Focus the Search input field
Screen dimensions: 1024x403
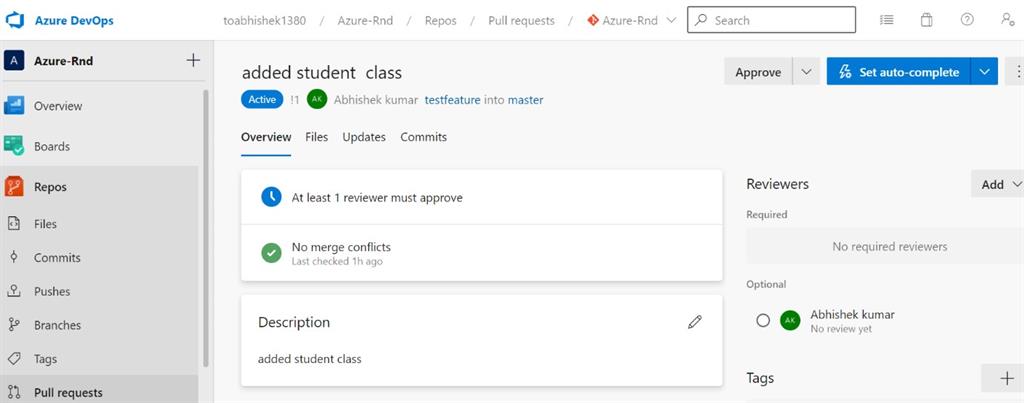771,20
